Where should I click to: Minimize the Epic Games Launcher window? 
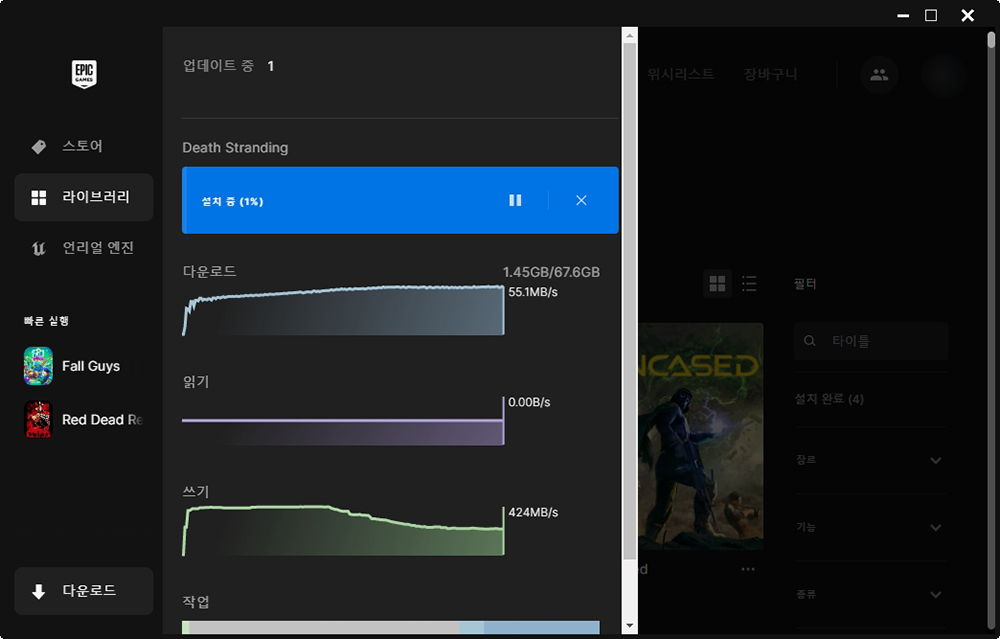tap(903, 15)
